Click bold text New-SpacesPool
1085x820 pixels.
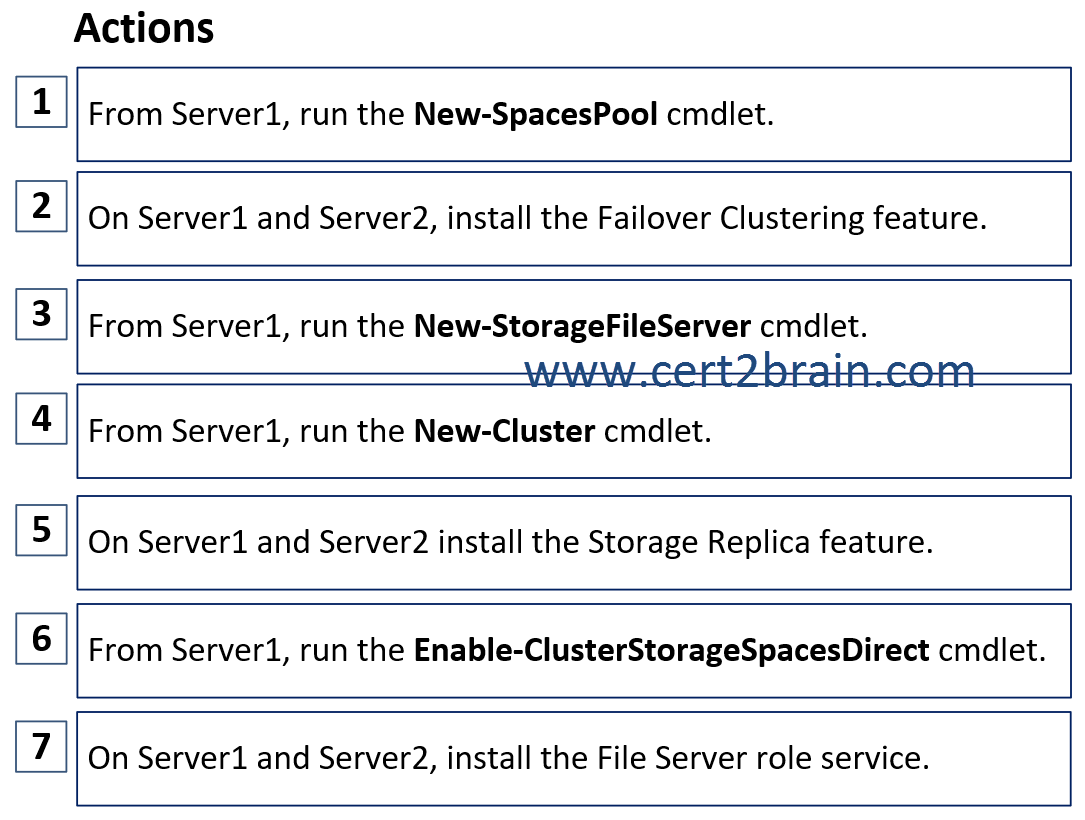pos(536,114)
